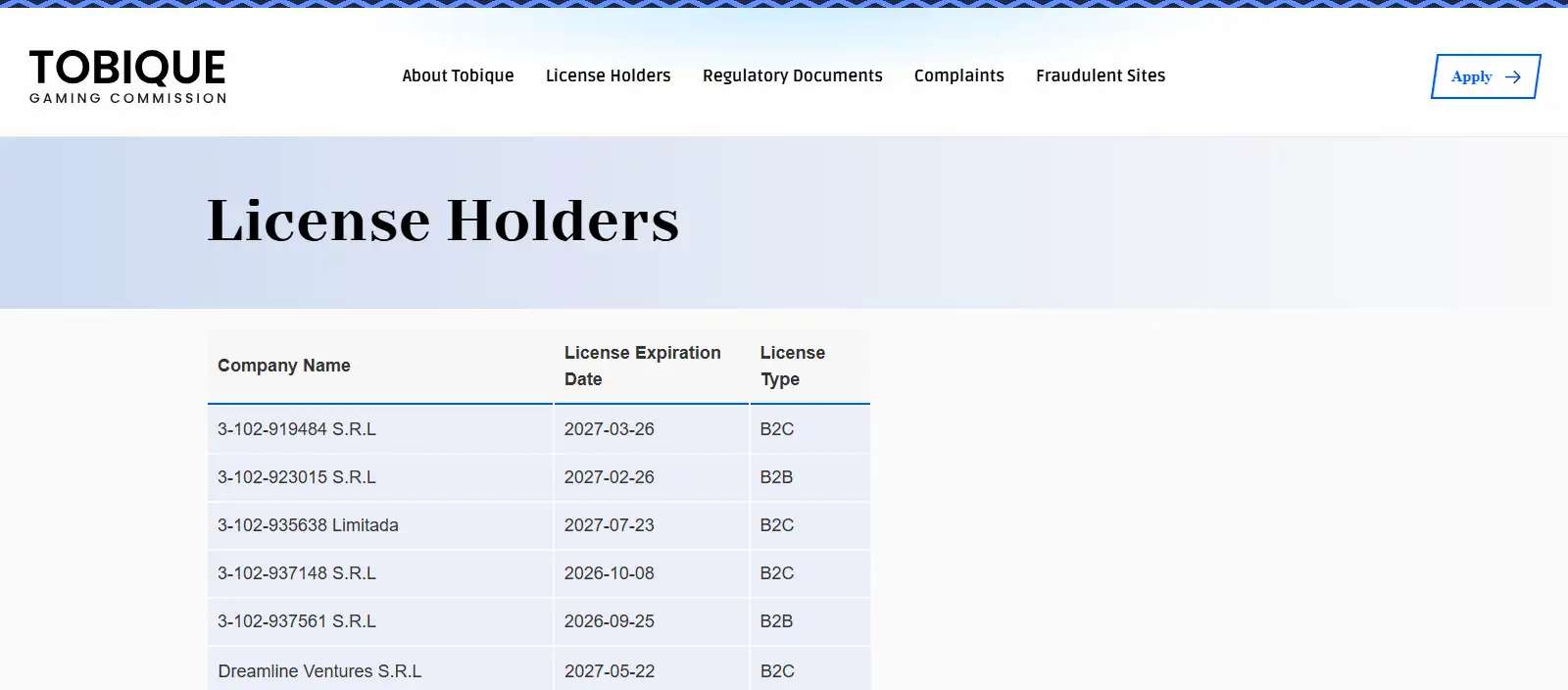Go to License Holders page

click(x=609, y=75)
